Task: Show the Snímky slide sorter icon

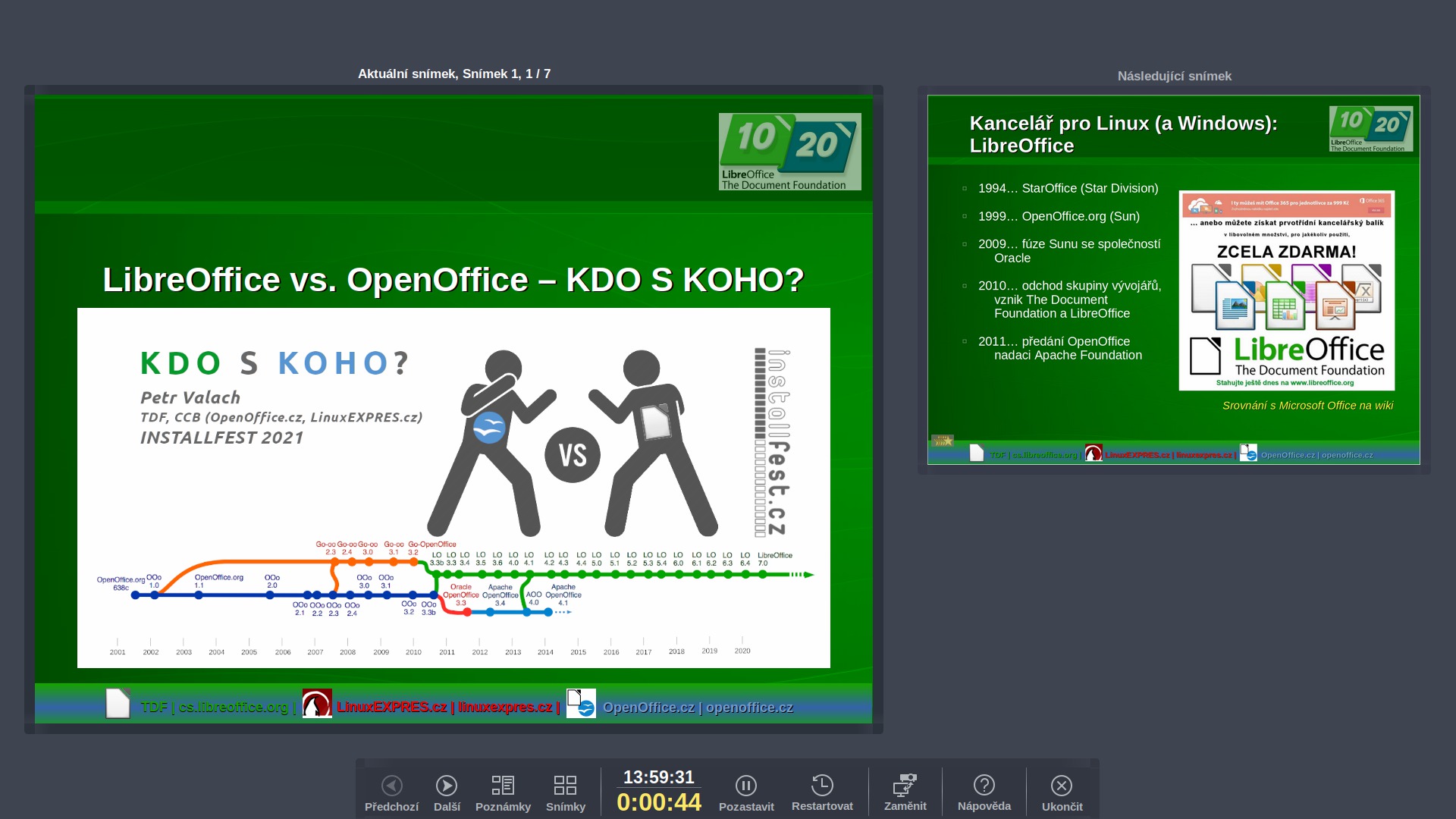Action: pos(565,785)
